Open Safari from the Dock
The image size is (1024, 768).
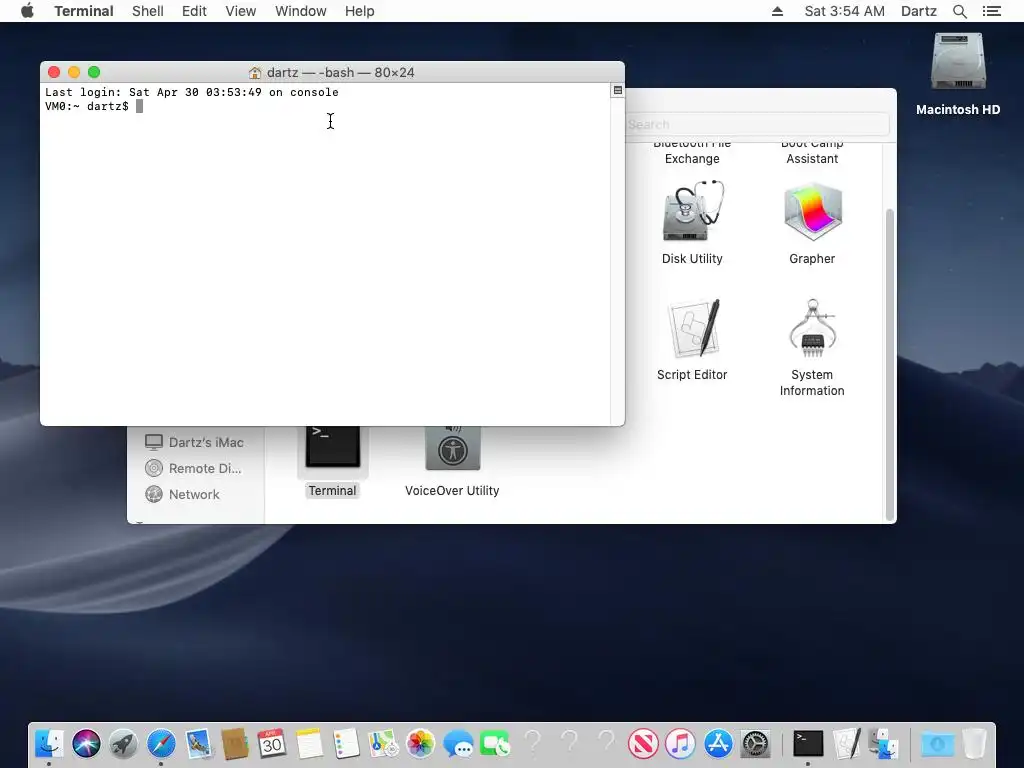pos(161,744)
